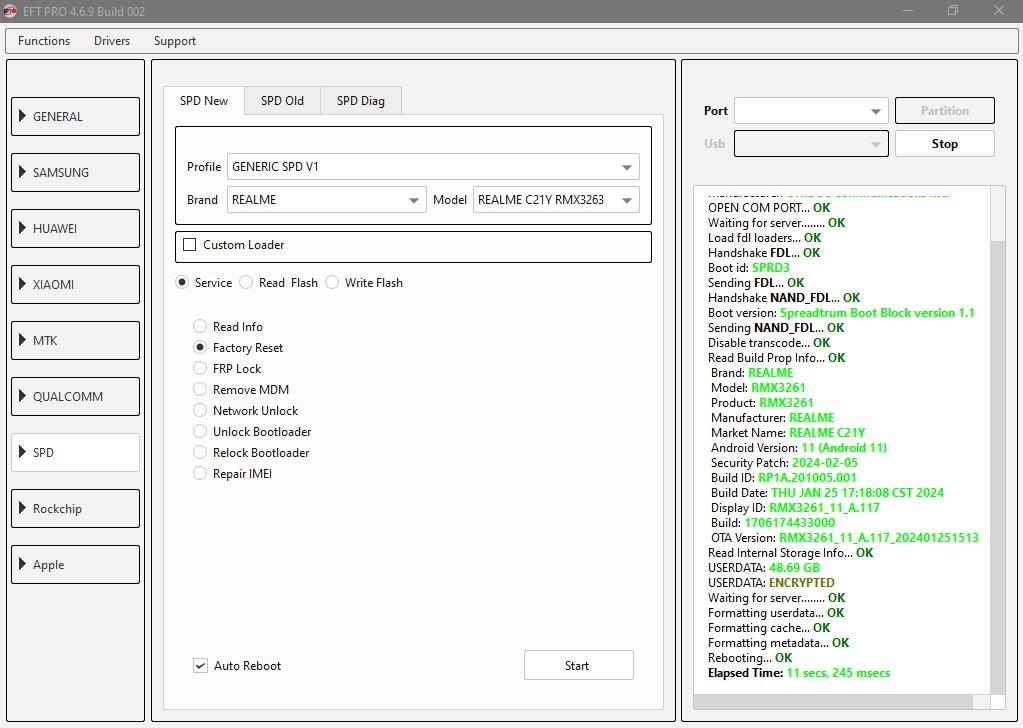Expand the Apple section arrow
The height and width of the screenshot is (728, 1023).
pyautogui.click(x=22, y=564)
